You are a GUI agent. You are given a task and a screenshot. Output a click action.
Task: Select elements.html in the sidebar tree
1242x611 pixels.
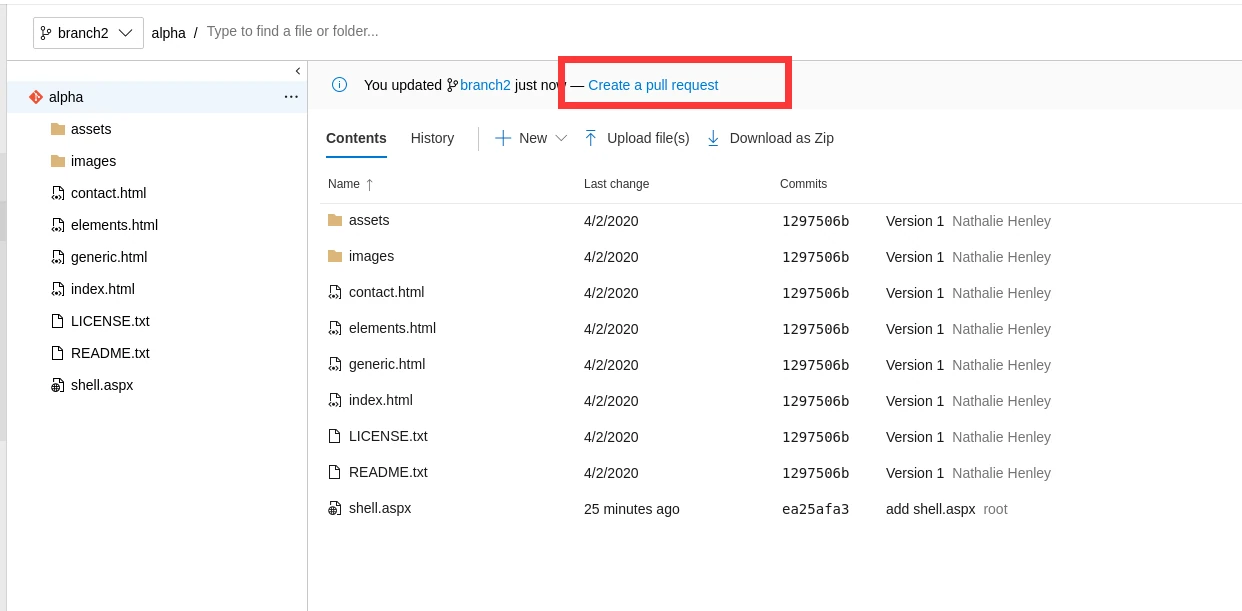[114, 225]
